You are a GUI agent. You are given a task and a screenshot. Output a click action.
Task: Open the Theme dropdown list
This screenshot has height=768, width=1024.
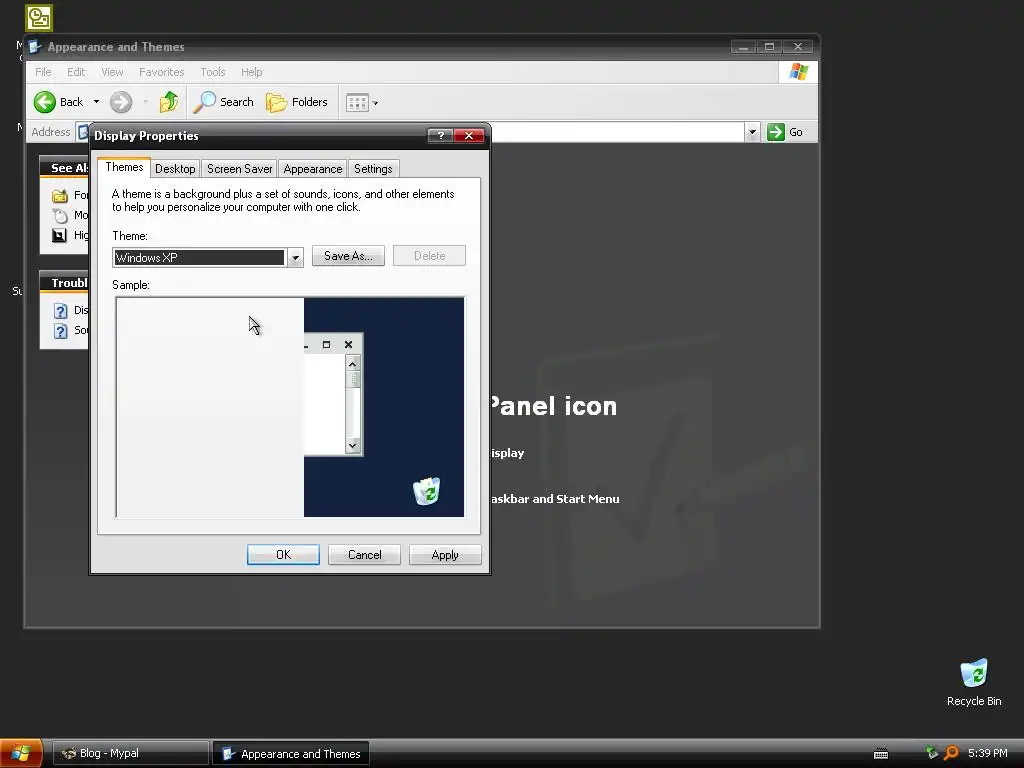click(295, 258)
